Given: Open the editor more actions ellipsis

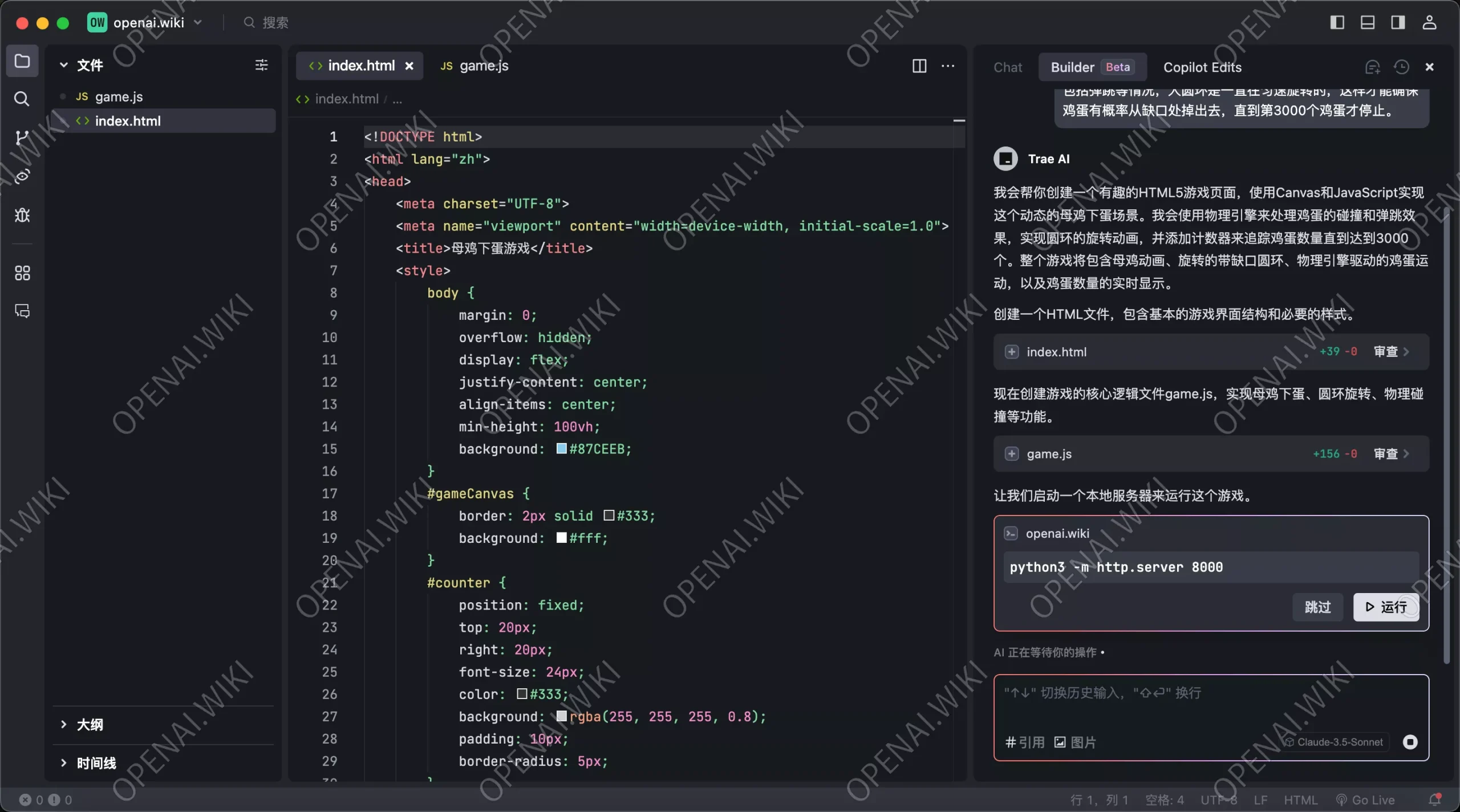Looking at the screenshot, I should pyautogui.click(x=948, y=66).
